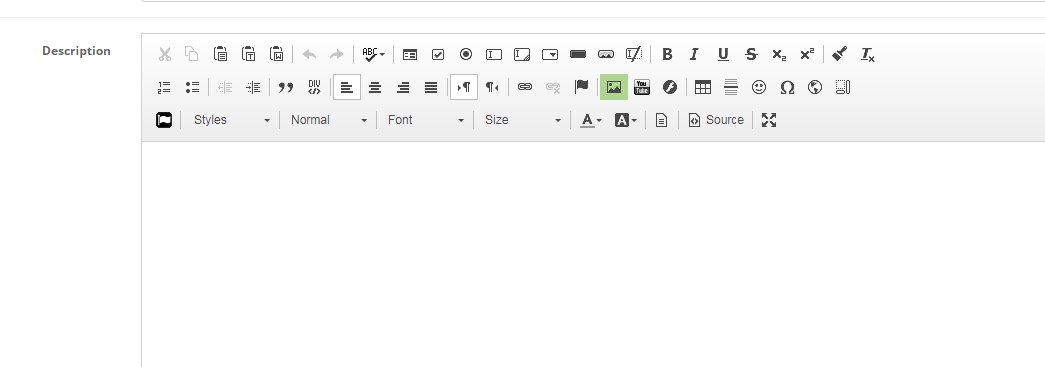Click the Decrease Indent icon
The width and height of the screenshot is (1045, 367).
pyautogui.click(x=225, y=87)
